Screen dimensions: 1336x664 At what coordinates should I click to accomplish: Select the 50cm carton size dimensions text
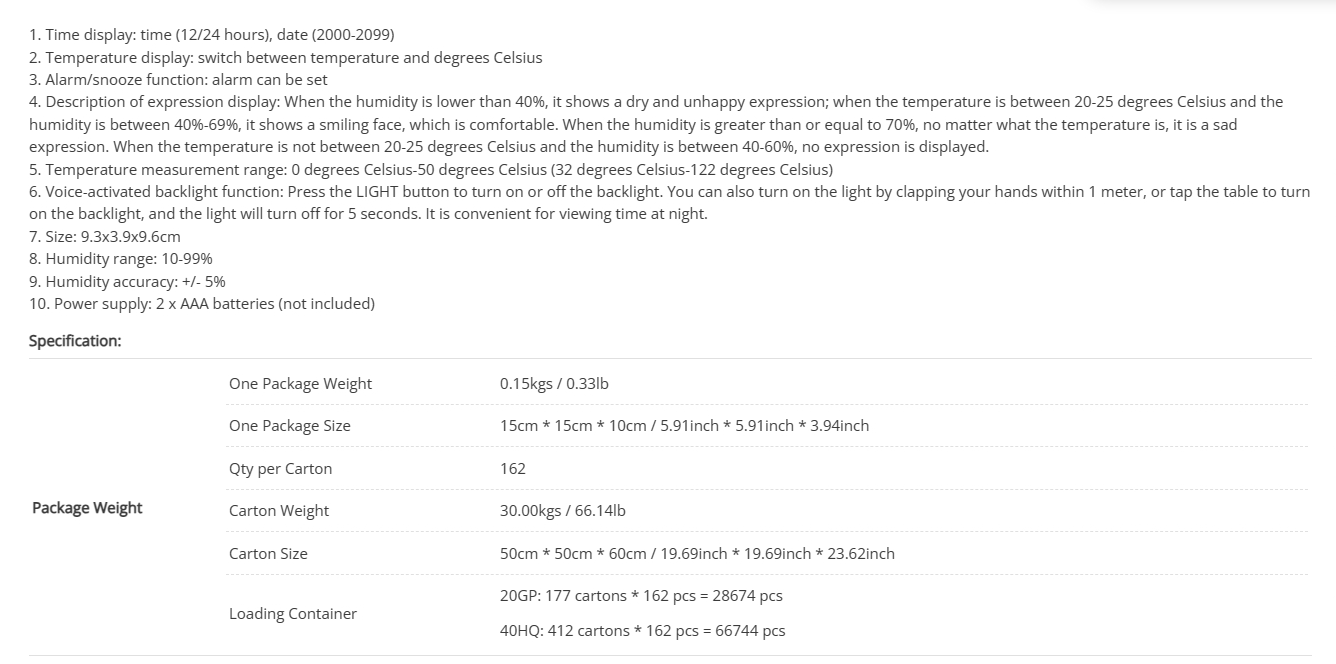click(x=698, y=554)
